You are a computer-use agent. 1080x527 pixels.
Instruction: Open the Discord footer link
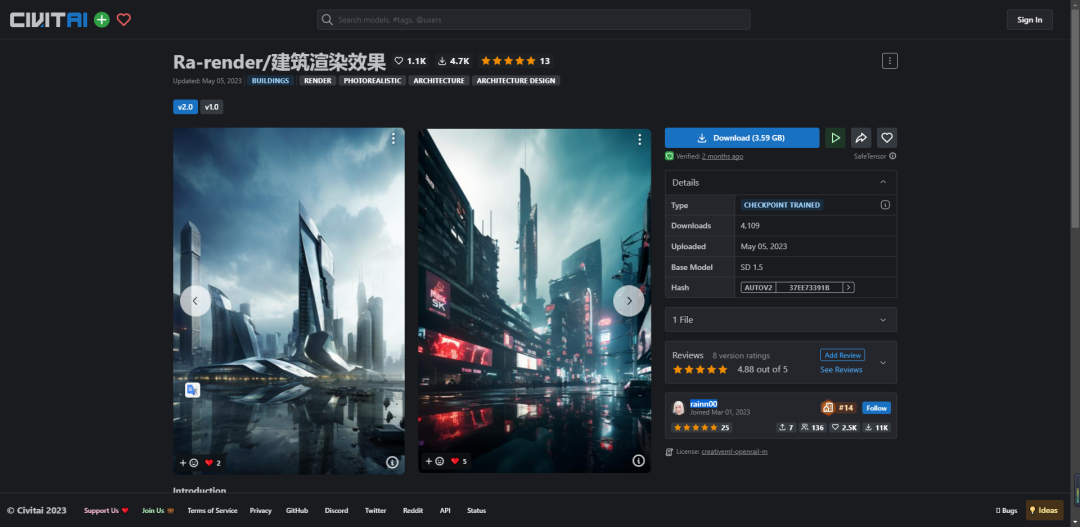pyautogui.click(x=336, y=510)
